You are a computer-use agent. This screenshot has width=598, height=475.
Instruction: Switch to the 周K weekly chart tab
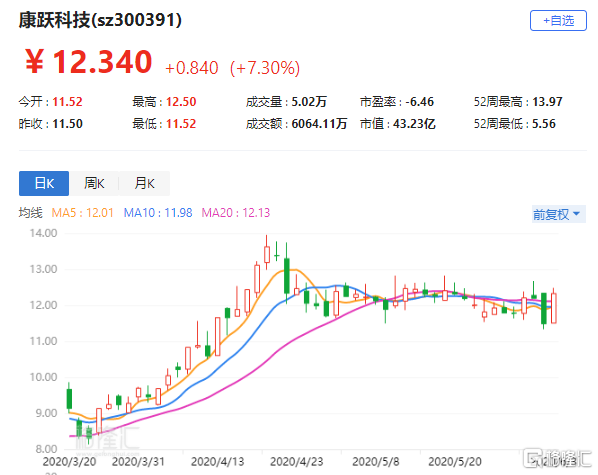94,184
